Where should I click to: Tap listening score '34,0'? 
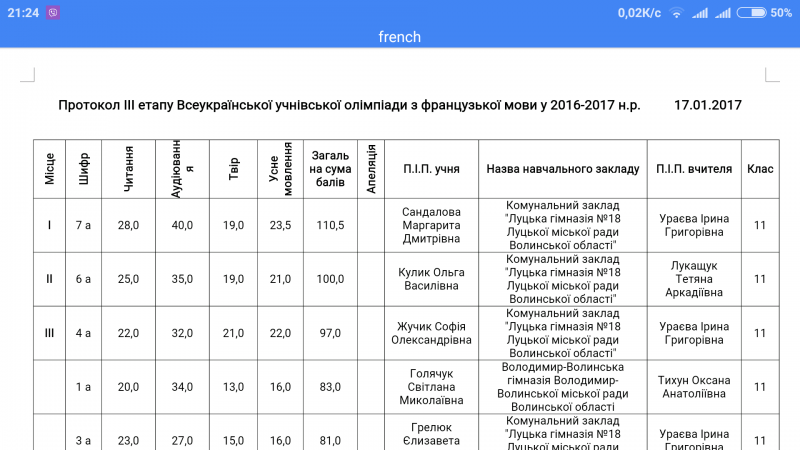click(182, 387)
